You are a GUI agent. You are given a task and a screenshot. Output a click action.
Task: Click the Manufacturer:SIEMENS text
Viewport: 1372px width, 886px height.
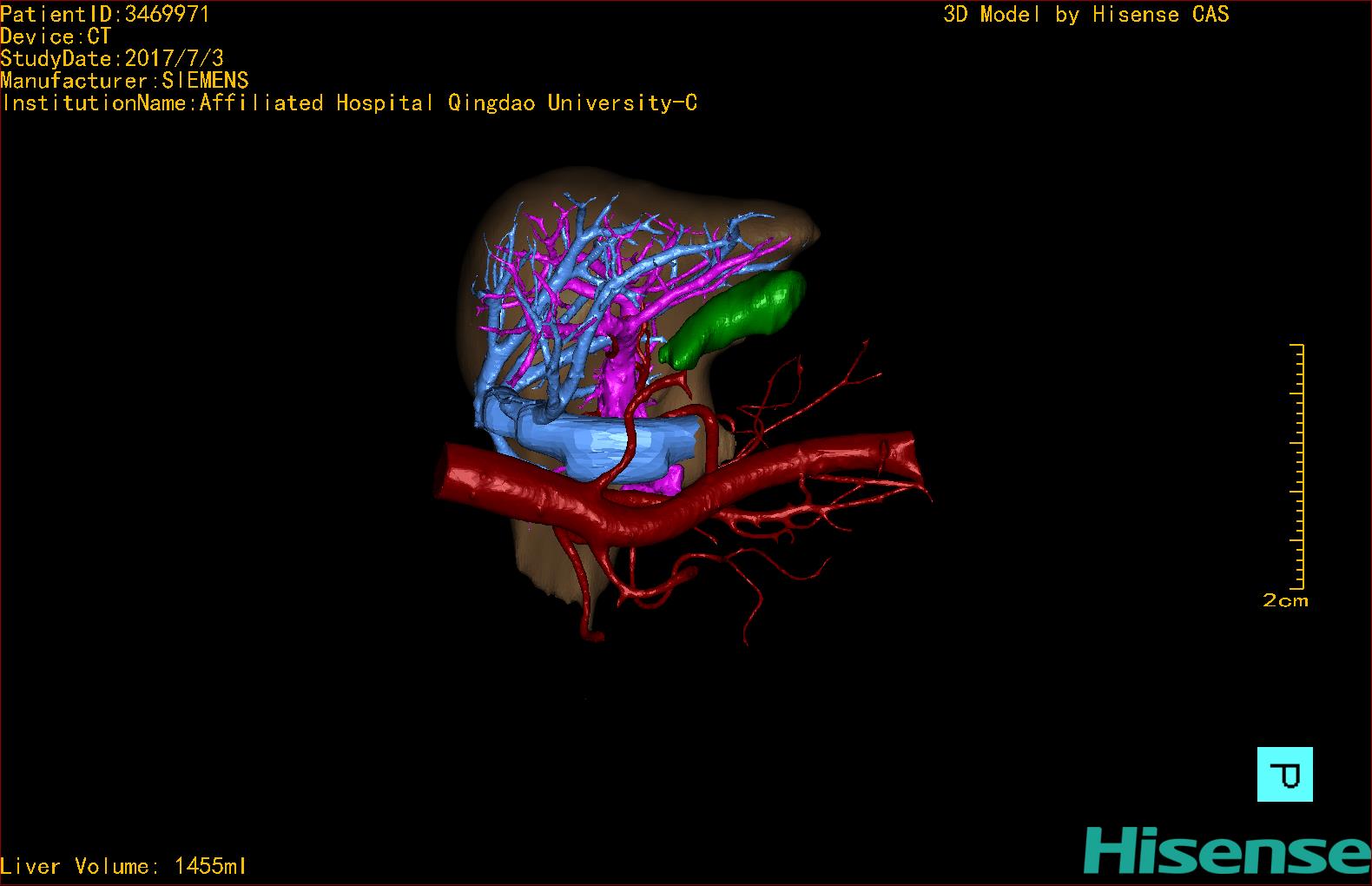(x=124, y=81)
